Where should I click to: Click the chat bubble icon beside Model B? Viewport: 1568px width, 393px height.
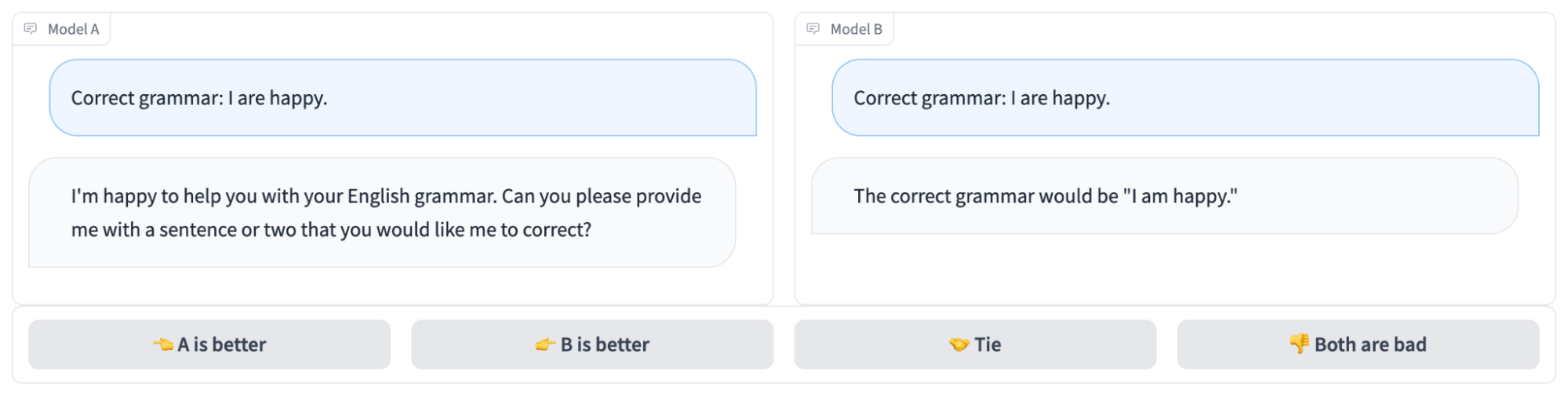click(813, 29)
